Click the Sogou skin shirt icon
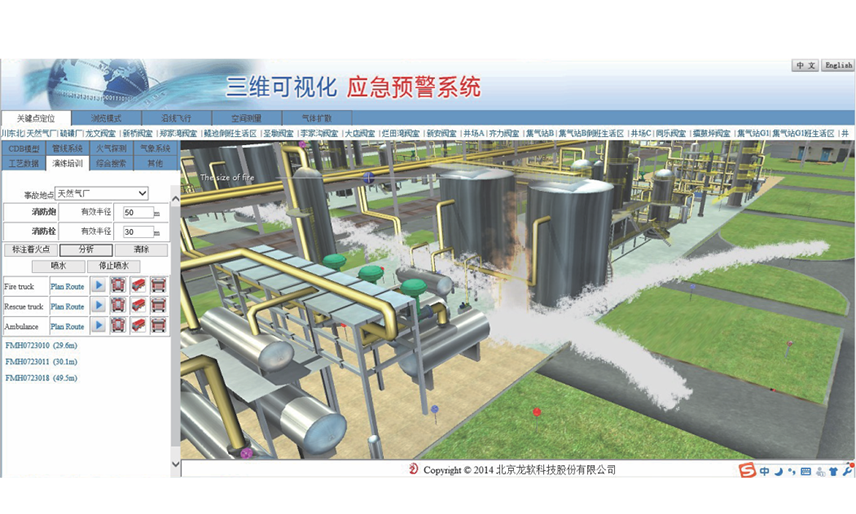This screenshot has height=514, width=856. click(833, 471)
